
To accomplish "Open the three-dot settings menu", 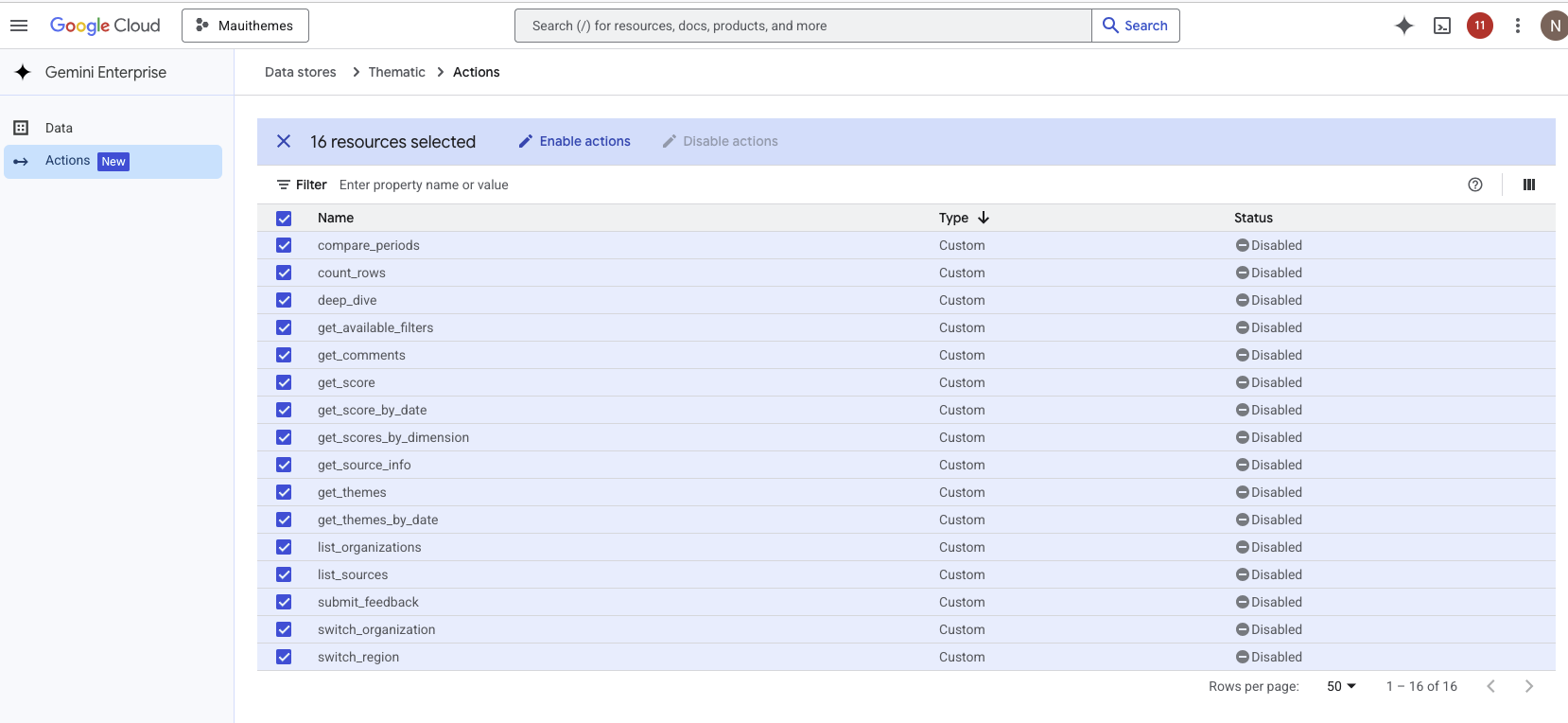I will point(1518,26).
